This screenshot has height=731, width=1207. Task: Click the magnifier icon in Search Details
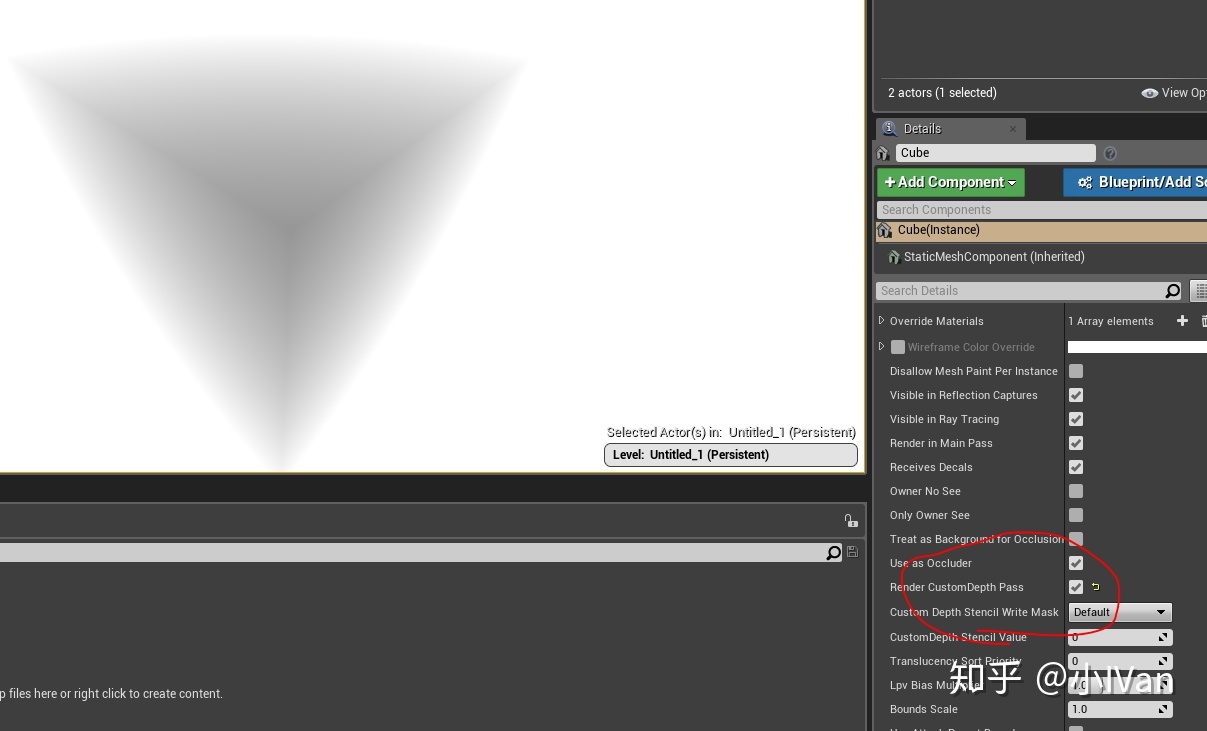(x=1173, y=291)
